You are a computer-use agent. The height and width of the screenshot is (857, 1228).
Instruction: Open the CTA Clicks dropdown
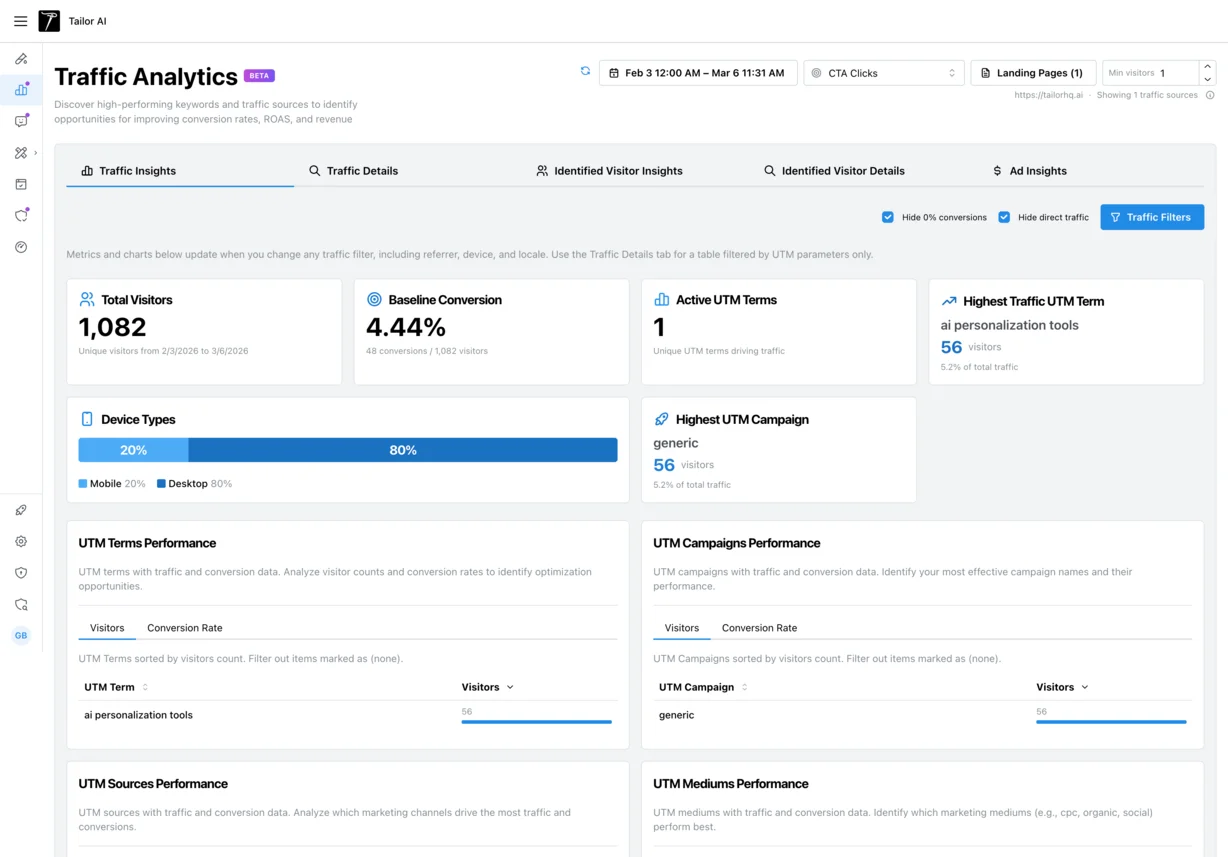883,72
